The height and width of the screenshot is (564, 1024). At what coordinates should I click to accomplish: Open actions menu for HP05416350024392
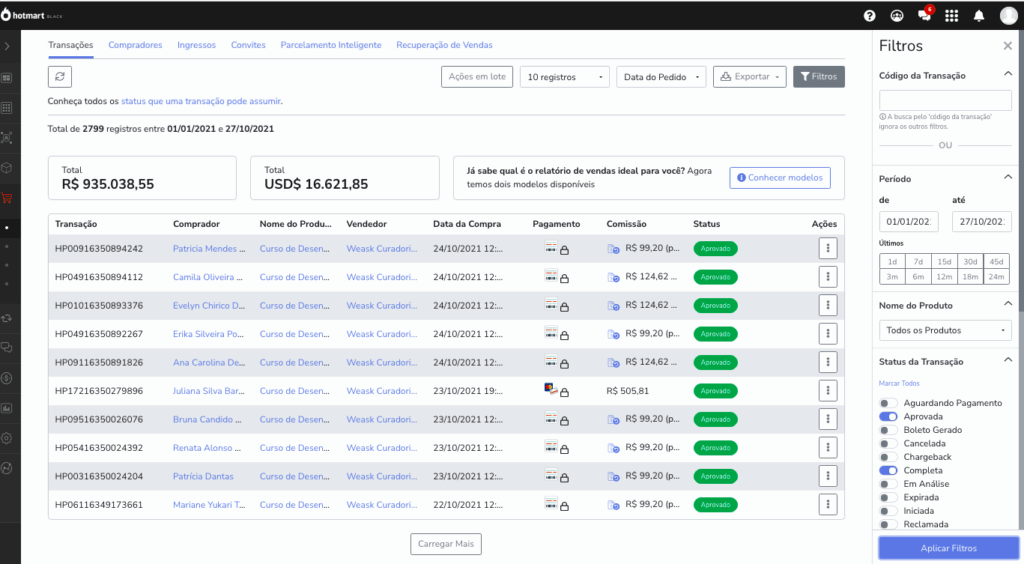coord(828,447)
